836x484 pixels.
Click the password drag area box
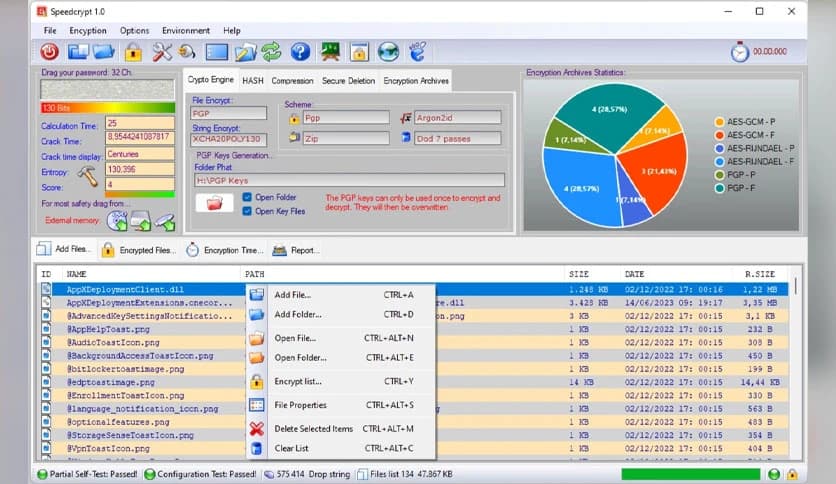pos(107,90)
